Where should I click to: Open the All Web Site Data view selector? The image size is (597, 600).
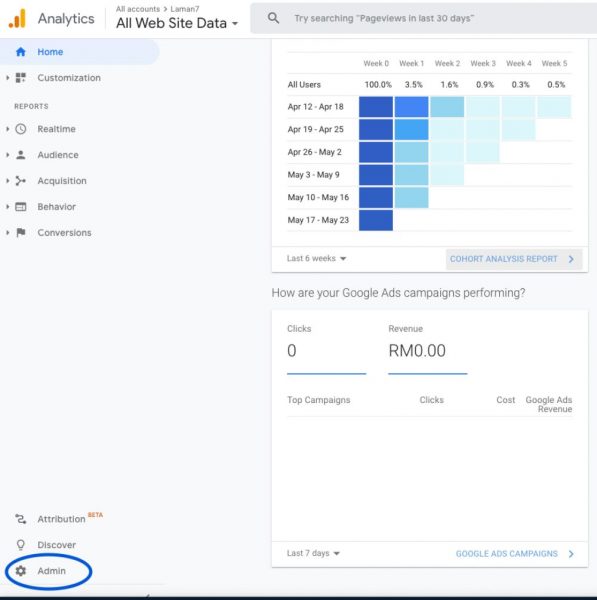pos(177,23)
